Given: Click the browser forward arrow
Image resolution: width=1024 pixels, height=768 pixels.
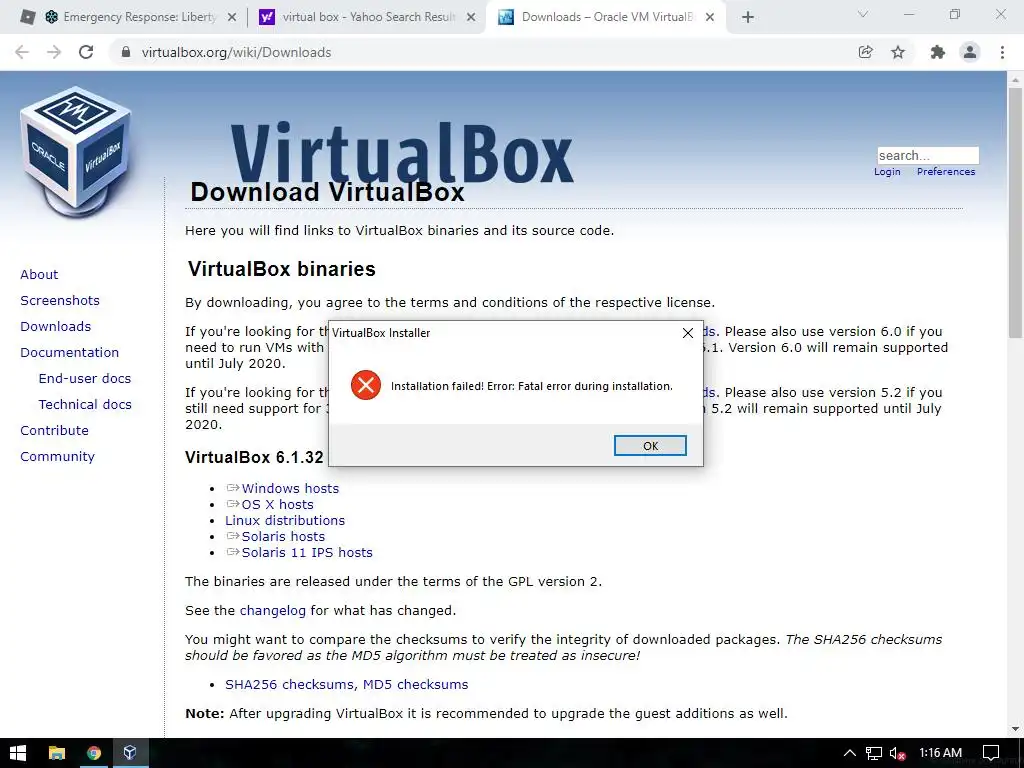Looking at the screenshot, I should point(54,52).
